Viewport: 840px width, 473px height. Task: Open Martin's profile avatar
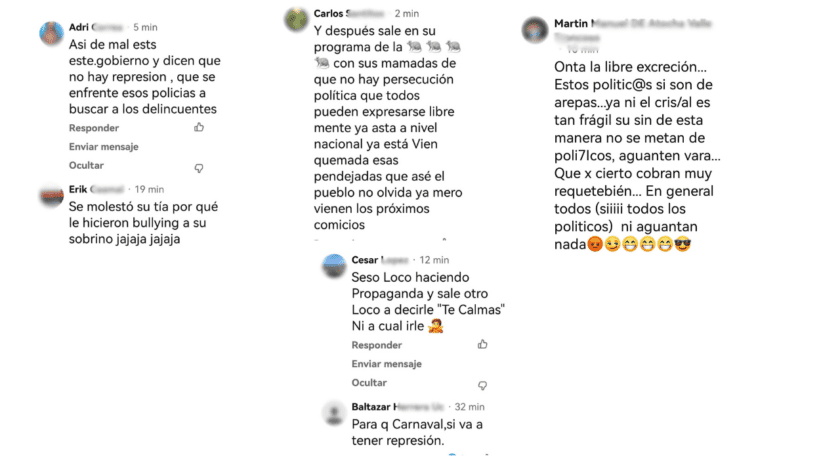(x=535, y=30)
